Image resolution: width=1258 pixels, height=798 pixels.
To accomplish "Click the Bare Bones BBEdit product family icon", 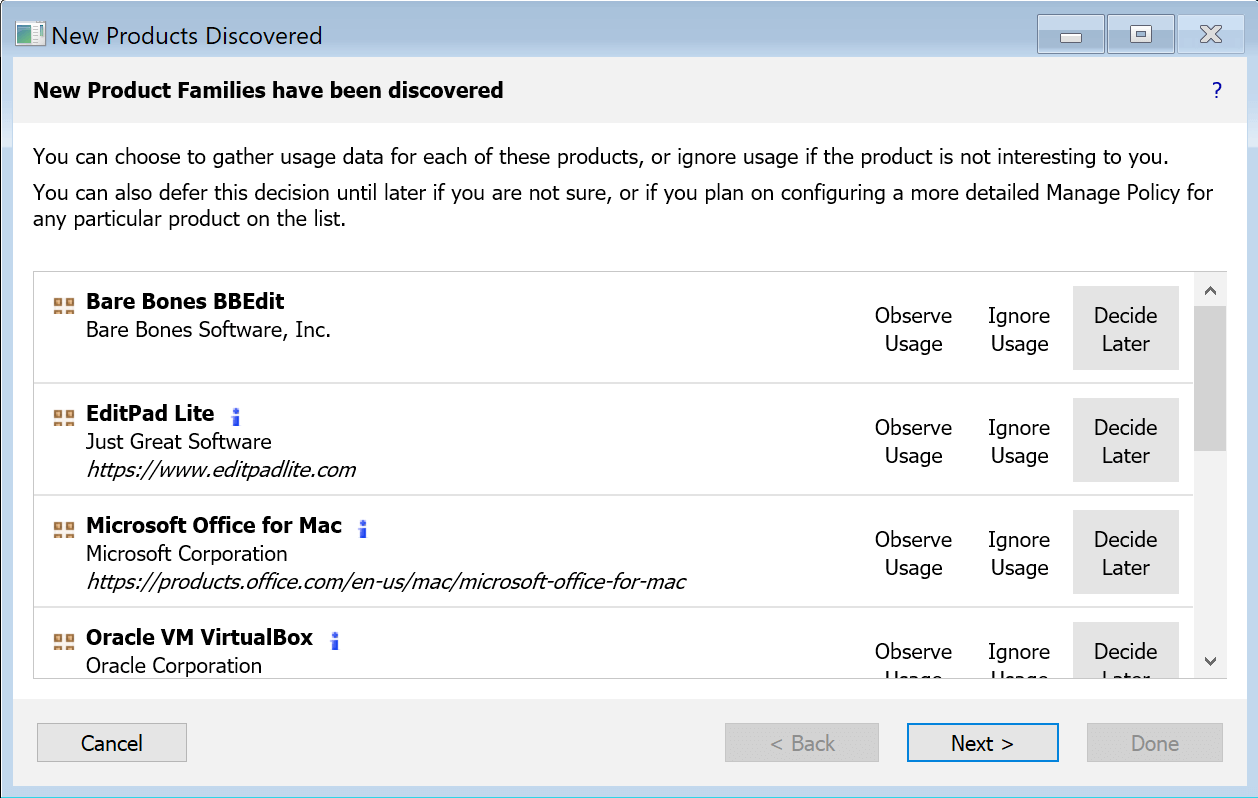I will (x=64, y=305).
